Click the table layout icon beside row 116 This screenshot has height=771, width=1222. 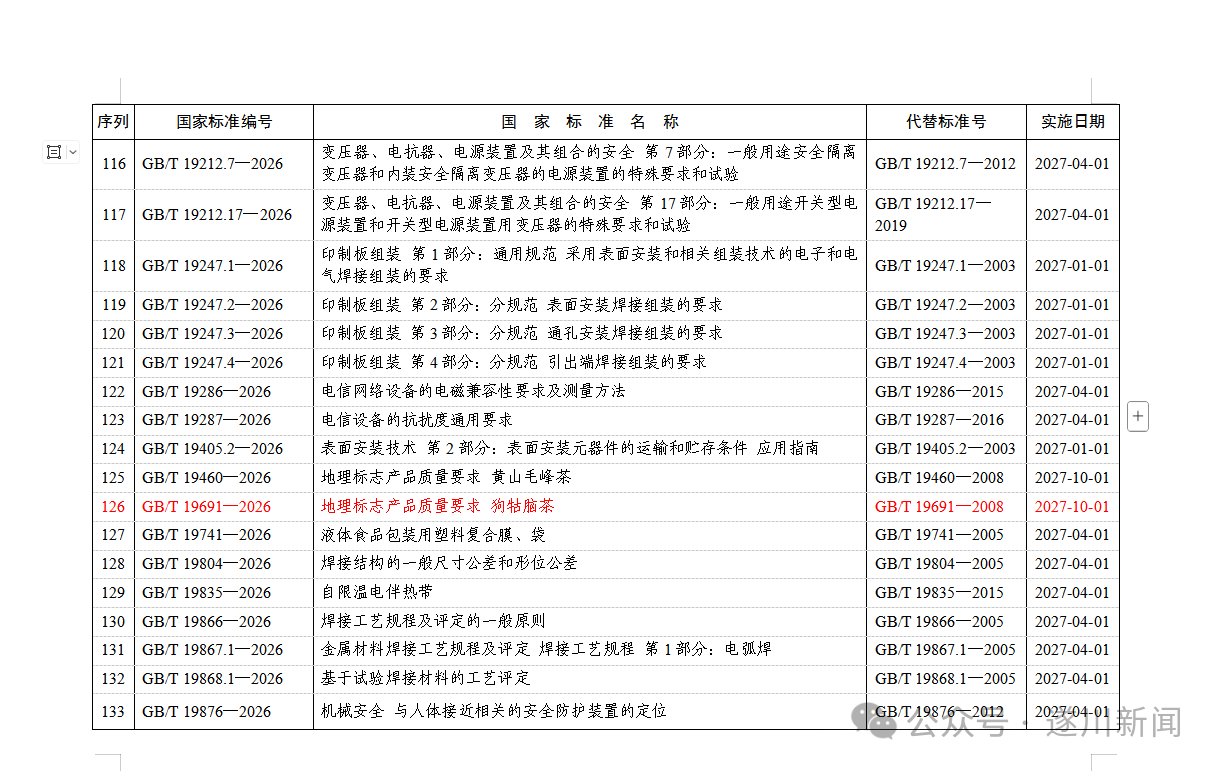click(54, 152)
